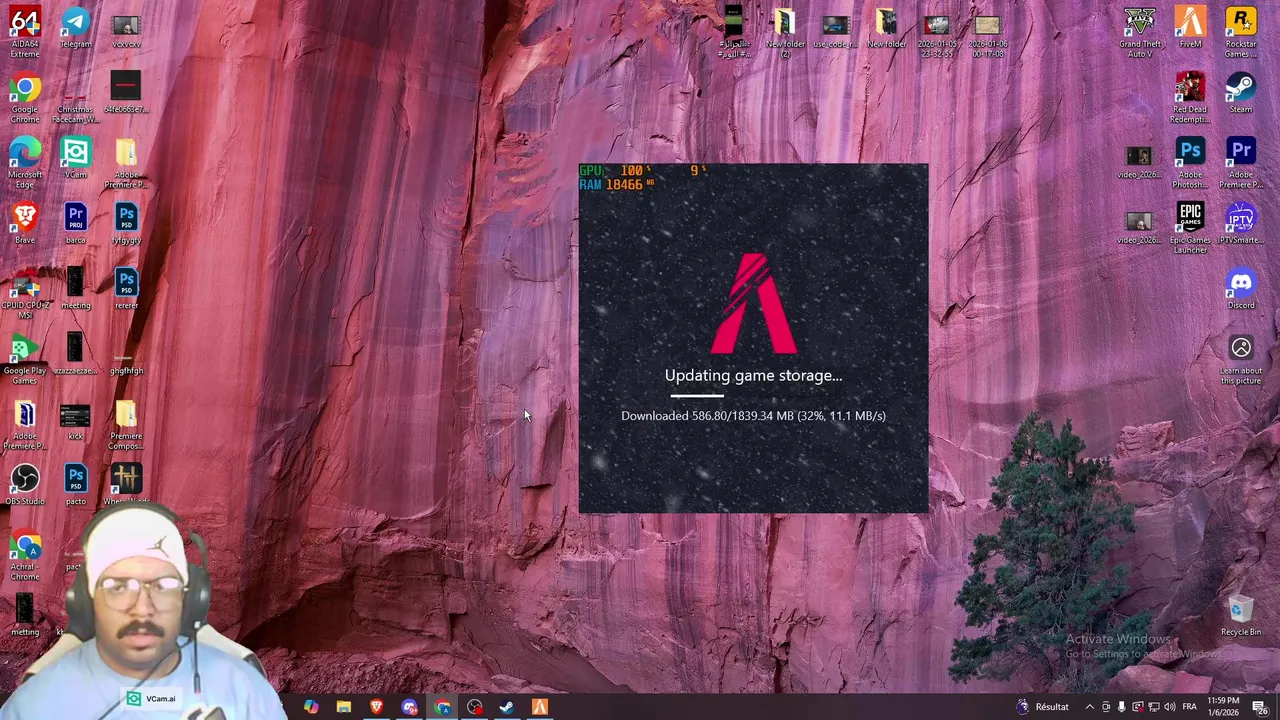Open Google Chrome desktop shortcut
The height and width of the screenshot is (720, 1280).
click(25, 98)
